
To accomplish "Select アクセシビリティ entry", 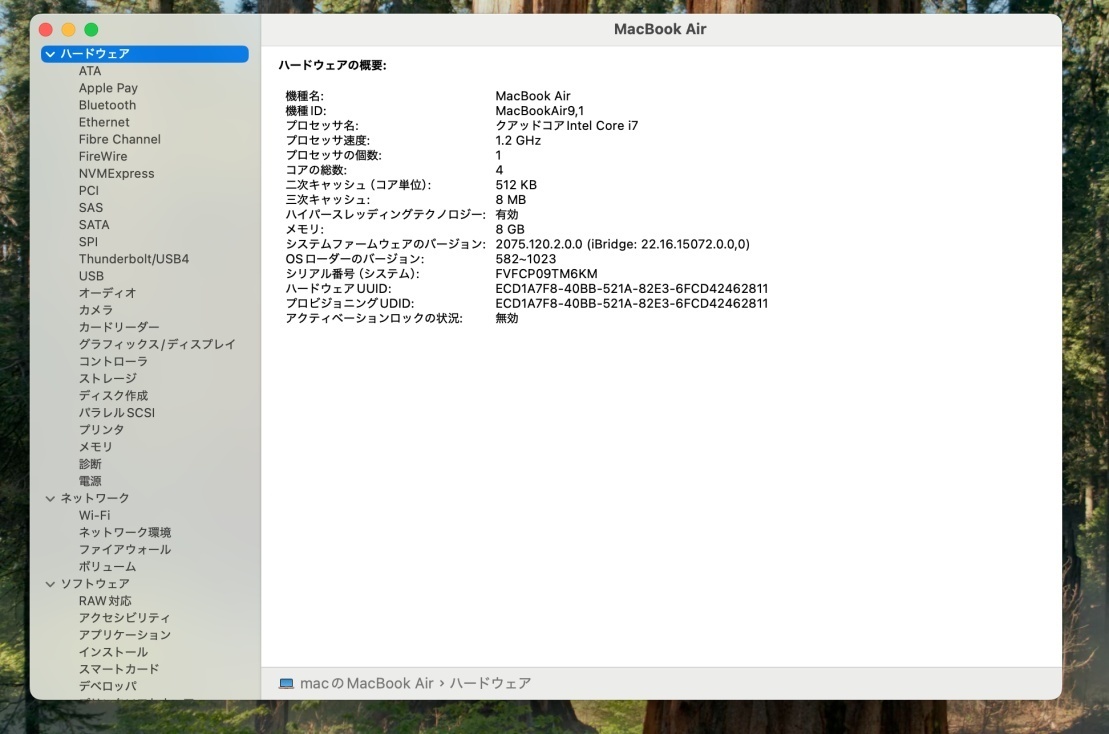I will [x=124, y=617].
